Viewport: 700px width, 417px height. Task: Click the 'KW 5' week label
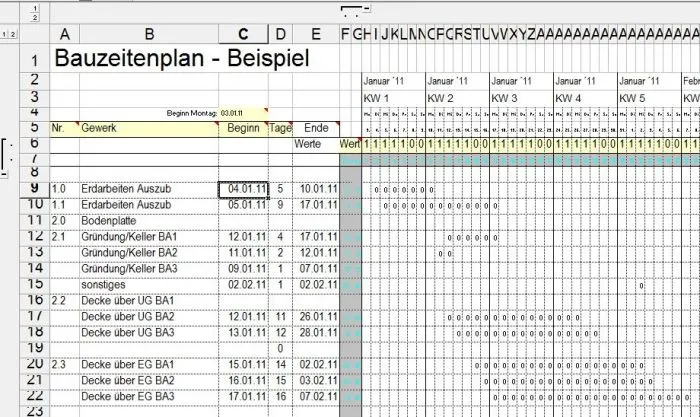pyautogui.click(x=632, y=98)
